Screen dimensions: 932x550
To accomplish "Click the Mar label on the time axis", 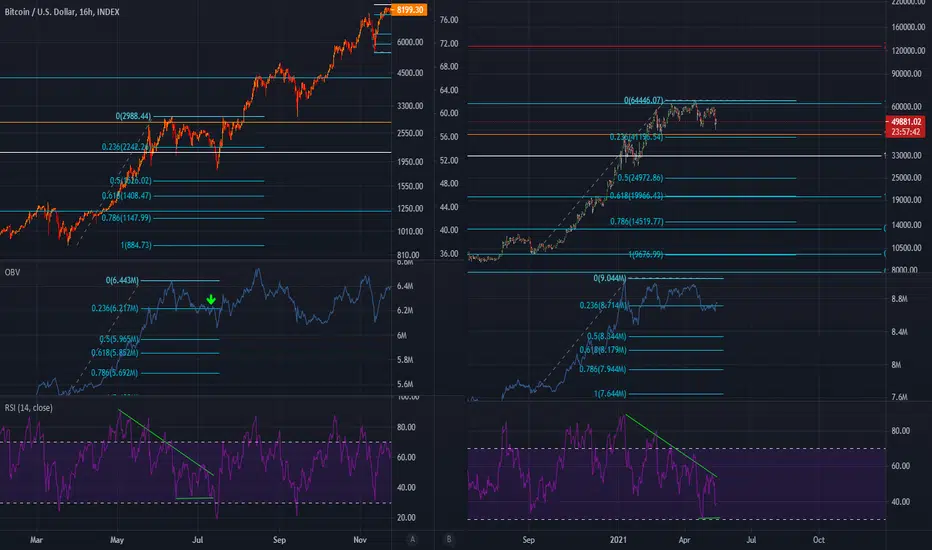I will 36,540.
